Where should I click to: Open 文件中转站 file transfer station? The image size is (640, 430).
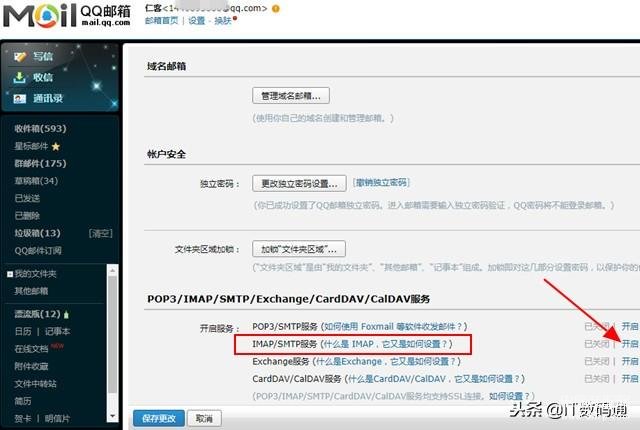[36, 384]
